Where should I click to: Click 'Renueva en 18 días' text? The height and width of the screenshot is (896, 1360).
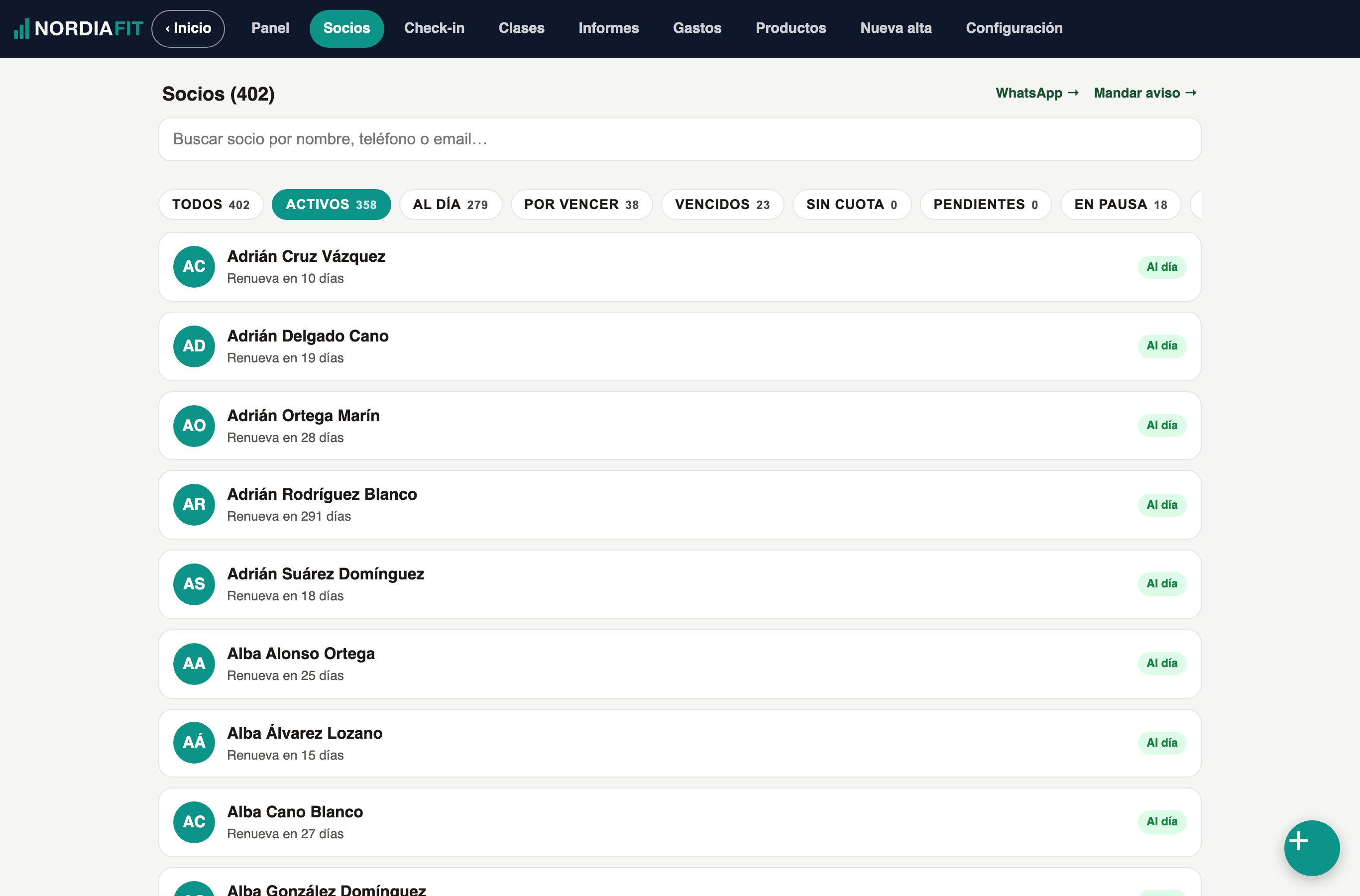pyautogui.click(x=286, y=595)
